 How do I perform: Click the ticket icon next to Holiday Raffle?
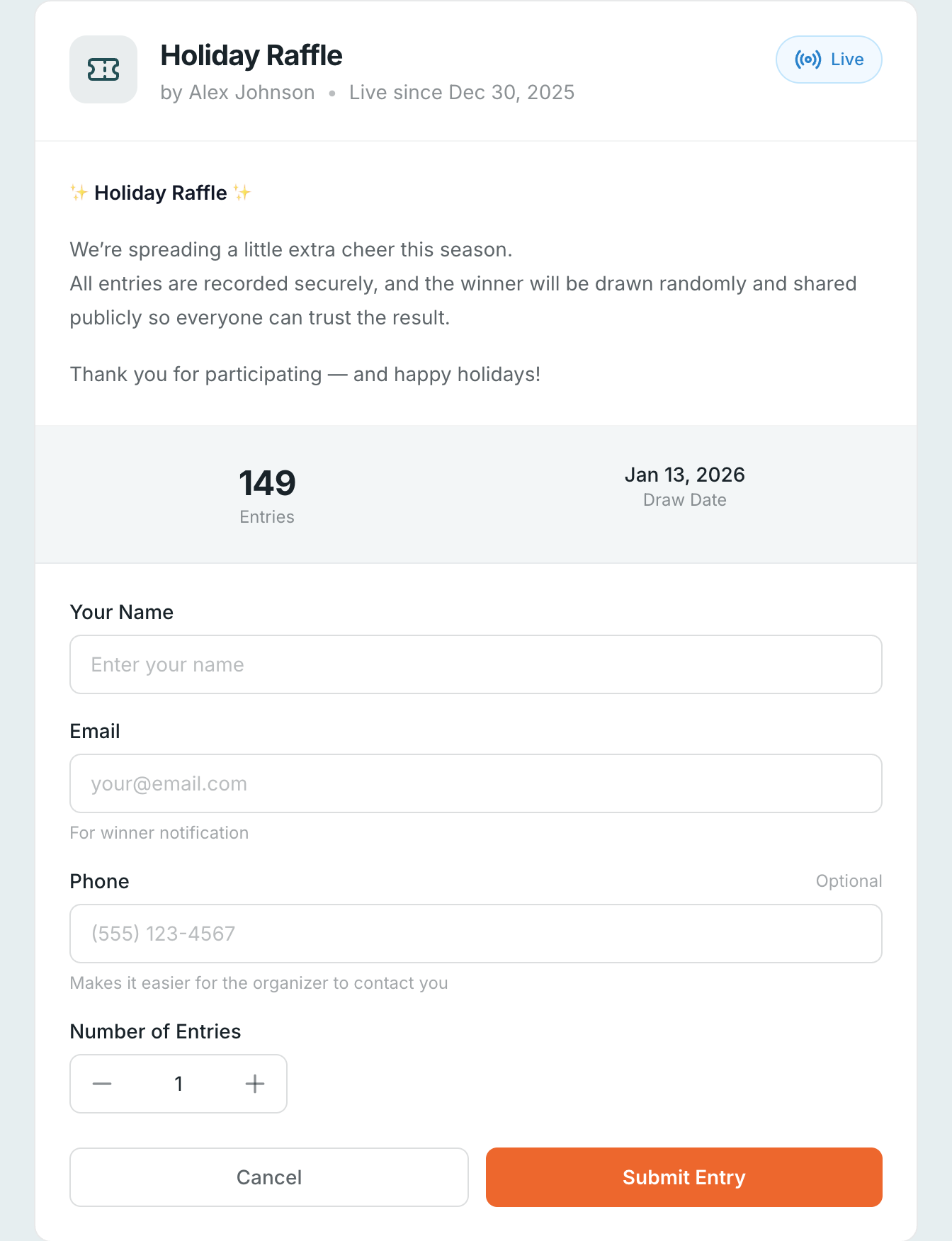point(103,69)
